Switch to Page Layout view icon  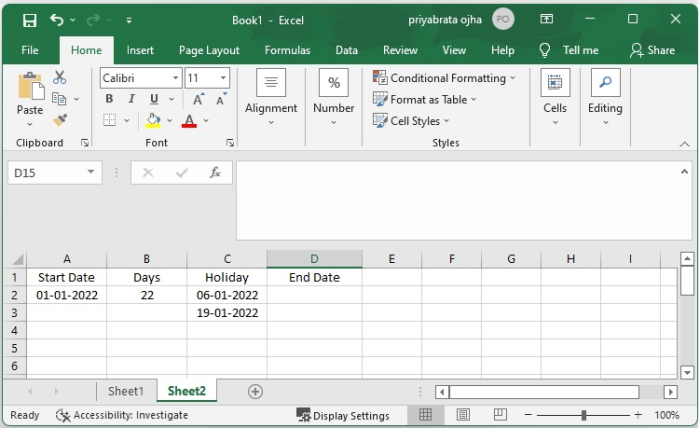[x=463, y=415]
